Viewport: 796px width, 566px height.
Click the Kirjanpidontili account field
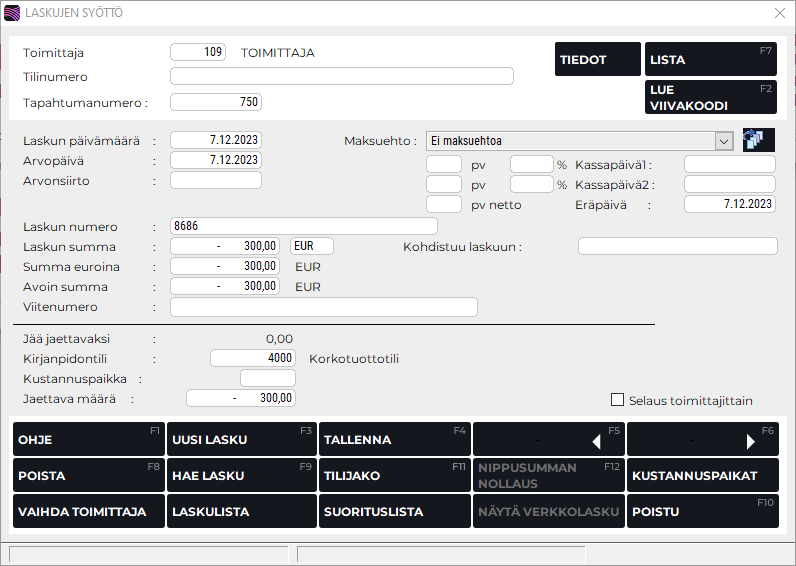pos(253,358)
